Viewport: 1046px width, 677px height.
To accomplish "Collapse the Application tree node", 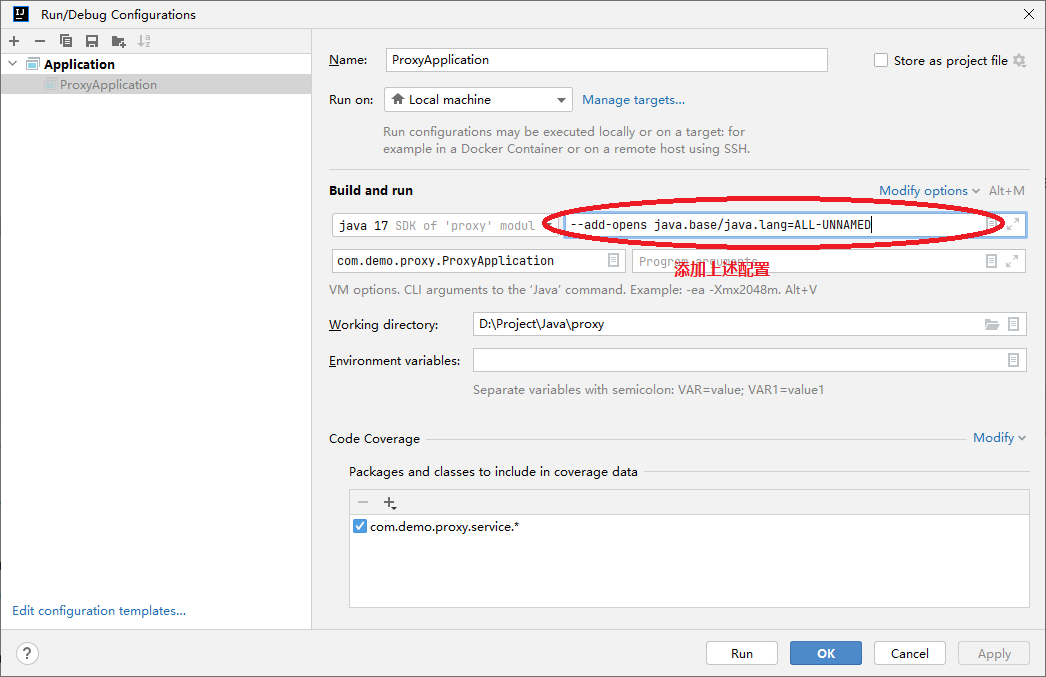I will pyautogui.click(x=13, y=64).
